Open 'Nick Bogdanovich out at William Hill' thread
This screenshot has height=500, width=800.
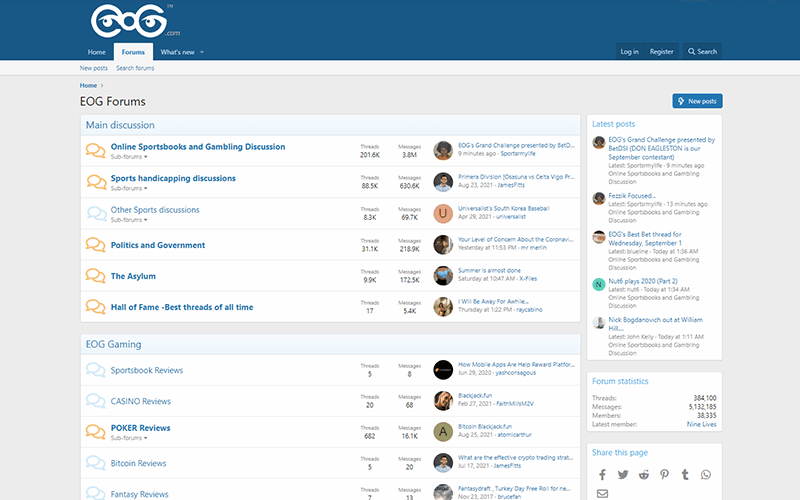point(655,324)
